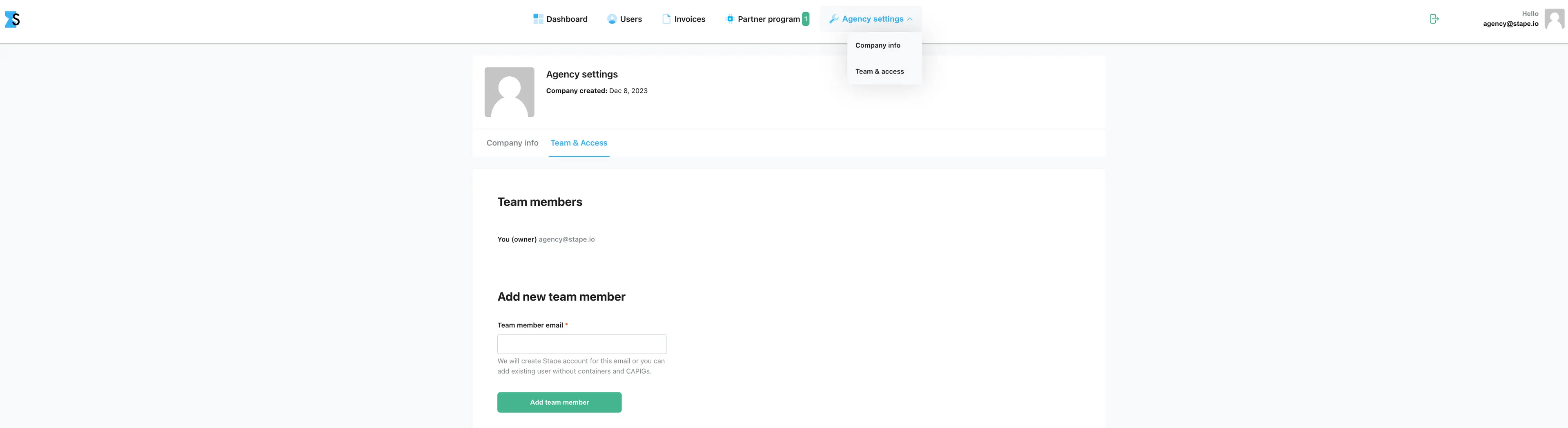The width and height of the screenshot is (1568, 428).
Task: Select Team & access in the dropdown menu
Action: tap(880, 71)
